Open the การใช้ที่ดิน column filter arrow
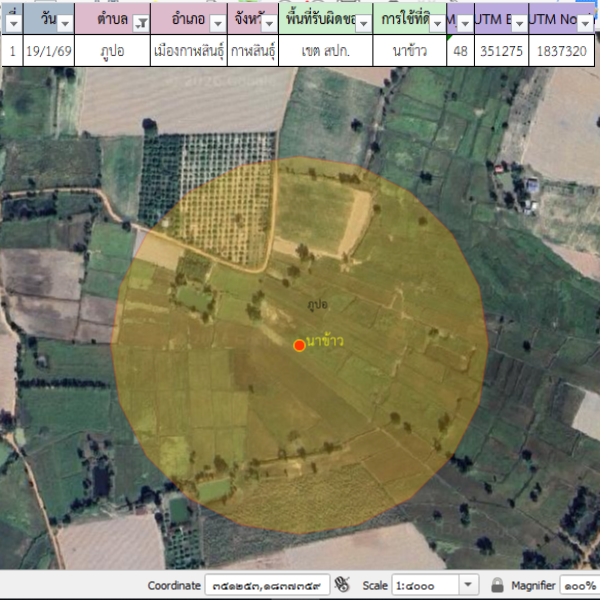This screenshot has height=600, width=600. (x=437, y=22)
